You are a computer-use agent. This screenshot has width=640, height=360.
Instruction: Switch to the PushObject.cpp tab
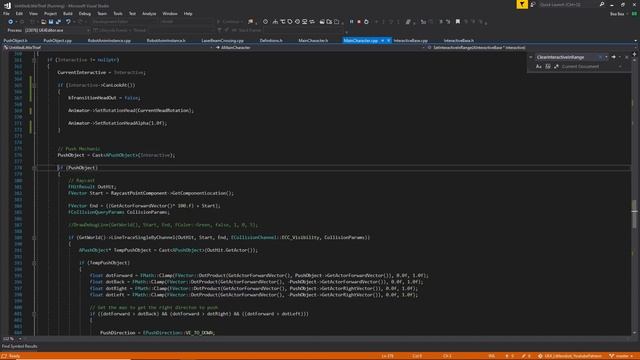[x=58, y=40]
